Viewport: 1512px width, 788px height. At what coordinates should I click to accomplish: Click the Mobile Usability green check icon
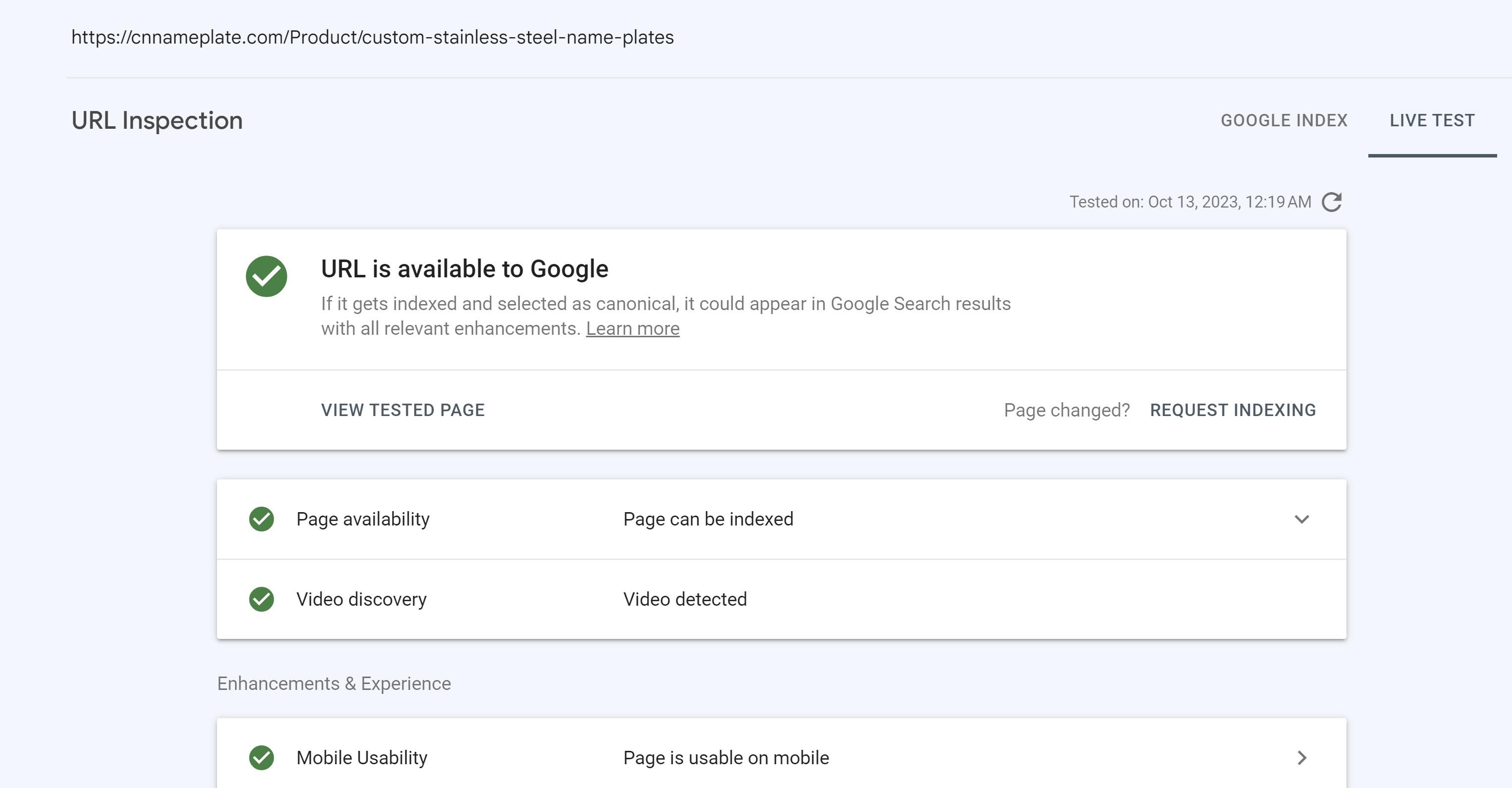pyautogui.click(x=261, y=757)
